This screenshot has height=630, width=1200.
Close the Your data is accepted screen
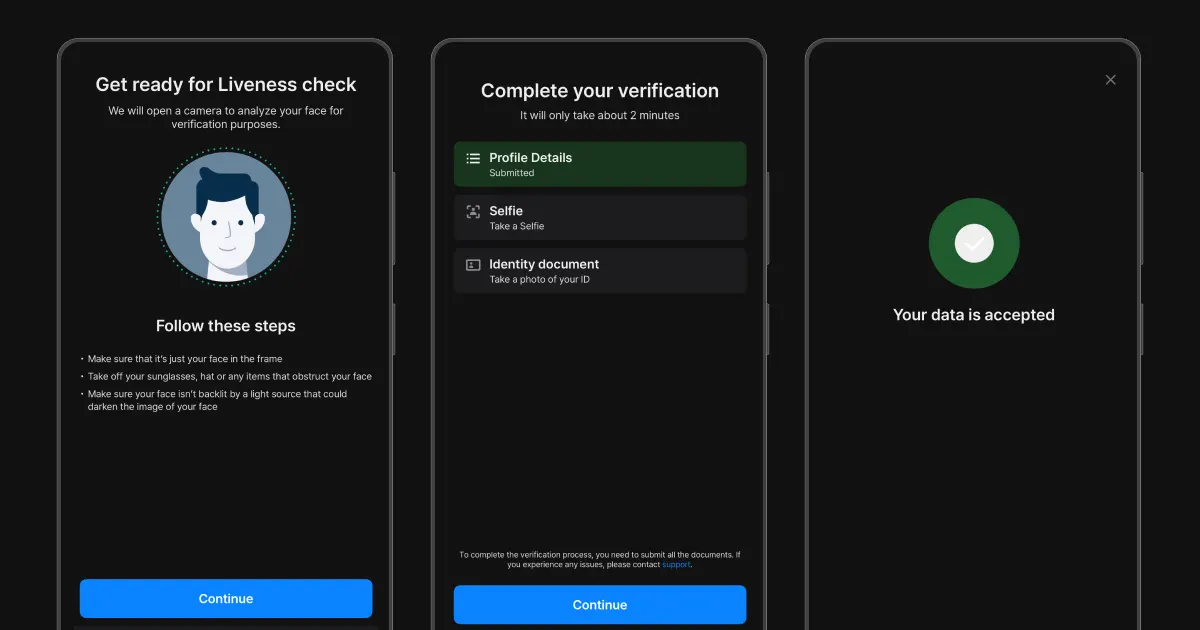(x=1110, y=80)
